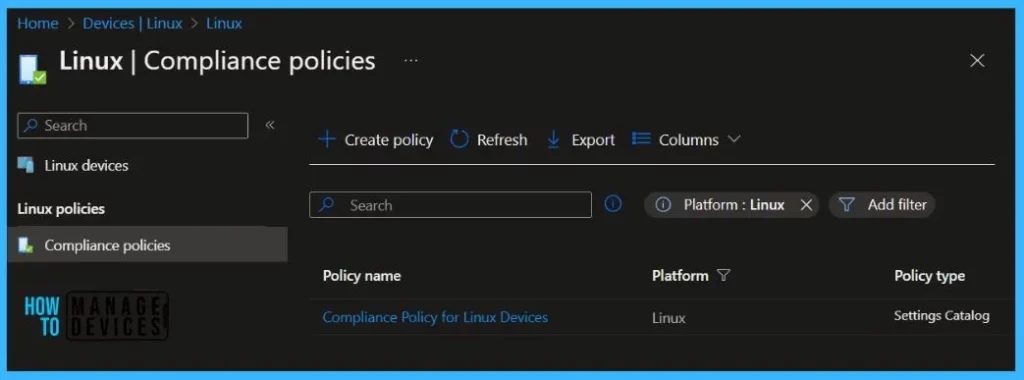The width and height of the screenshot is (1024, 380).
Task: Click the Refresh label
Action: (502, 140)
